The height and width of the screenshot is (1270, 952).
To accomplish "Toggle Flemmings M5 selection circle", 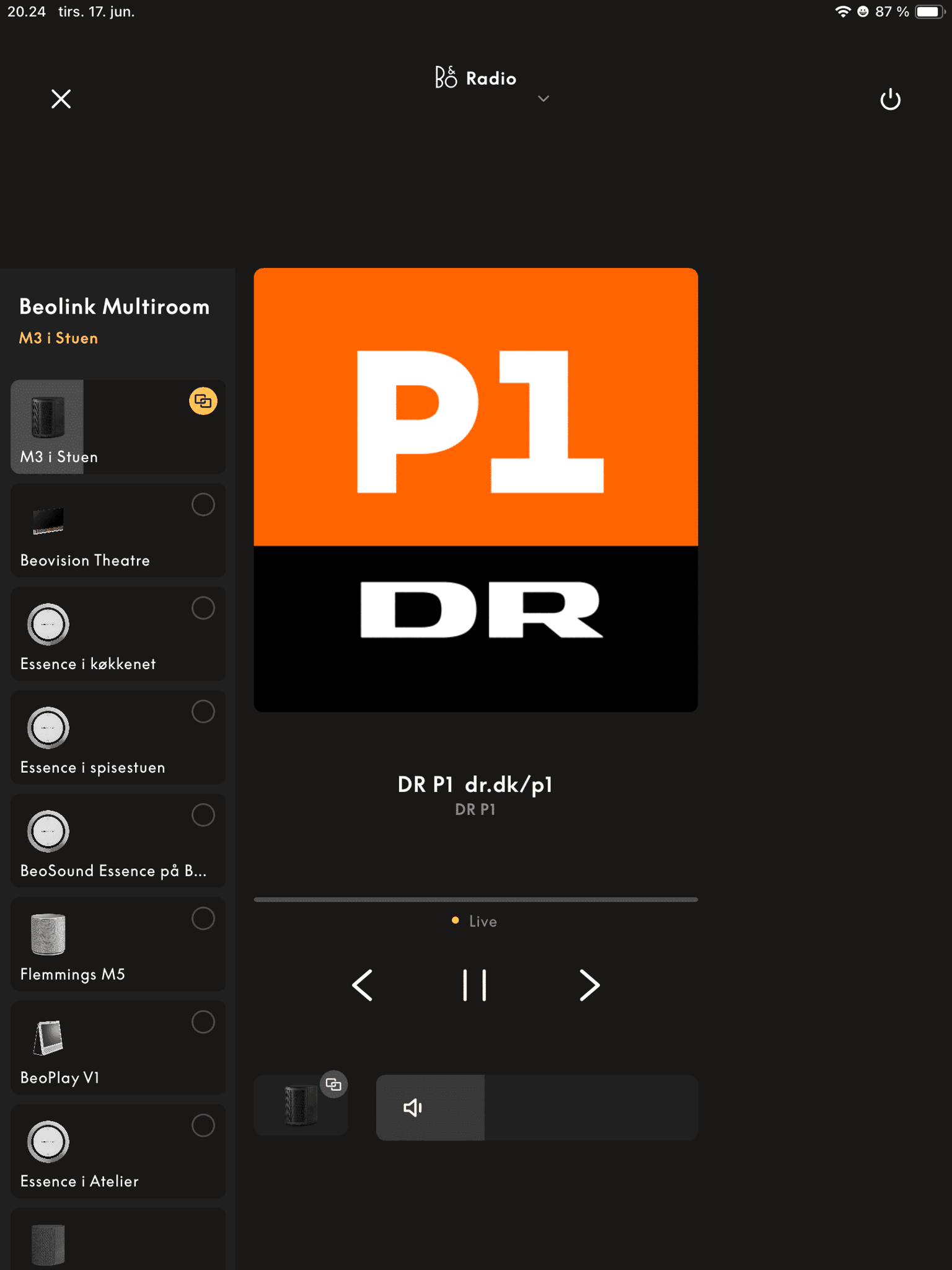I will tap(203, 918).
